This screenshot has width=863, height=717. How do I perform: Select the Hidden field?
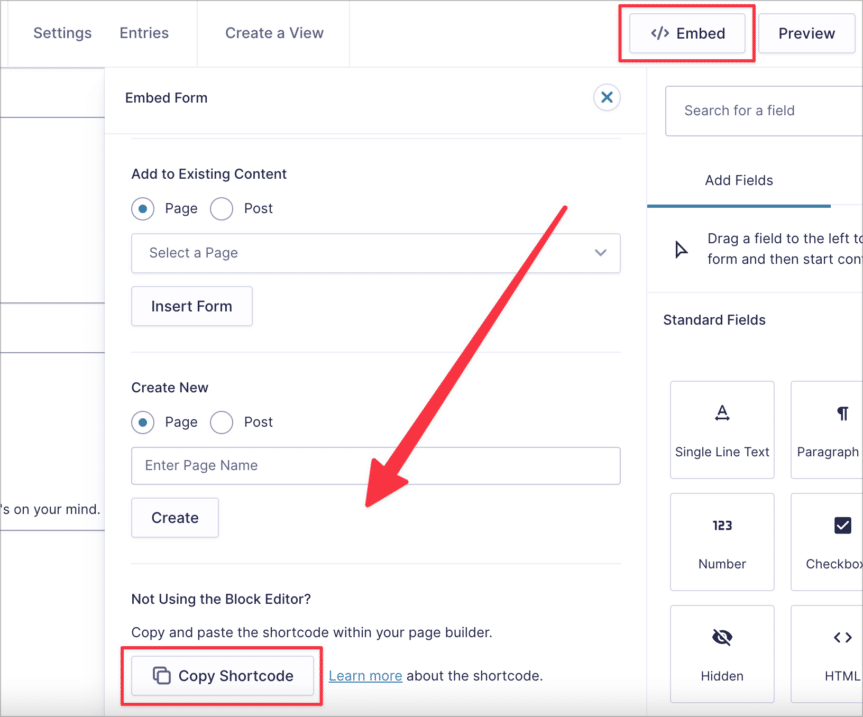tap(722, 653)
